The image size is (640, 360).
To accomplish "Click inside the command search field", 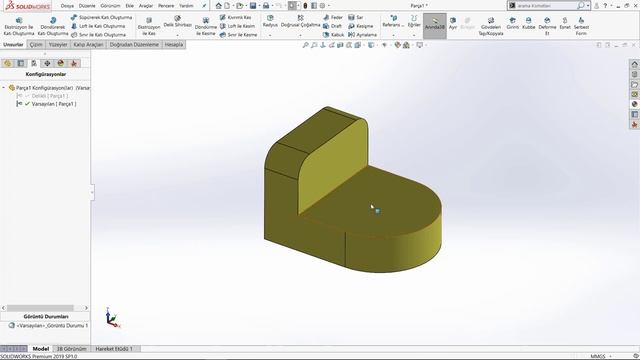I will tap(545, 6).
